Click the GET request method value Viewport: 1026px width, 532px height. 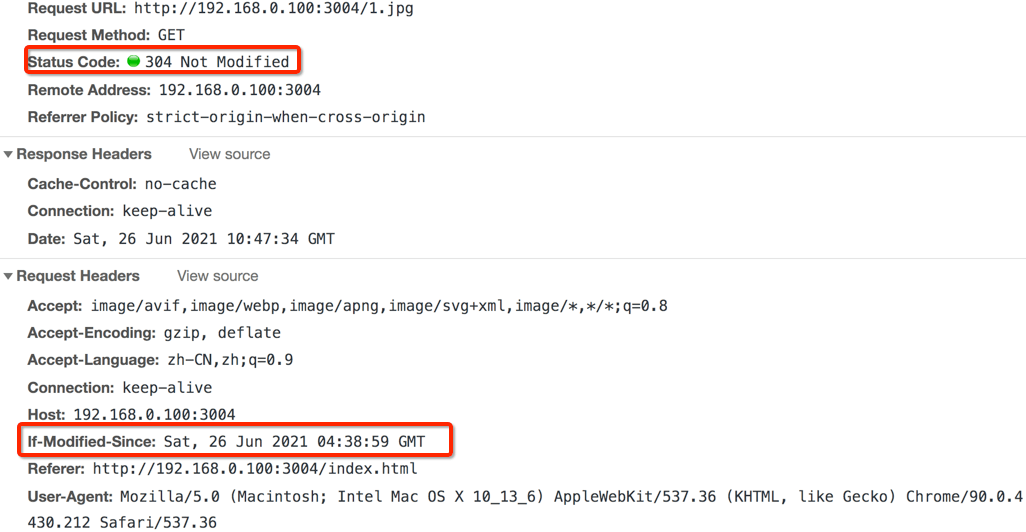[171, 36]
